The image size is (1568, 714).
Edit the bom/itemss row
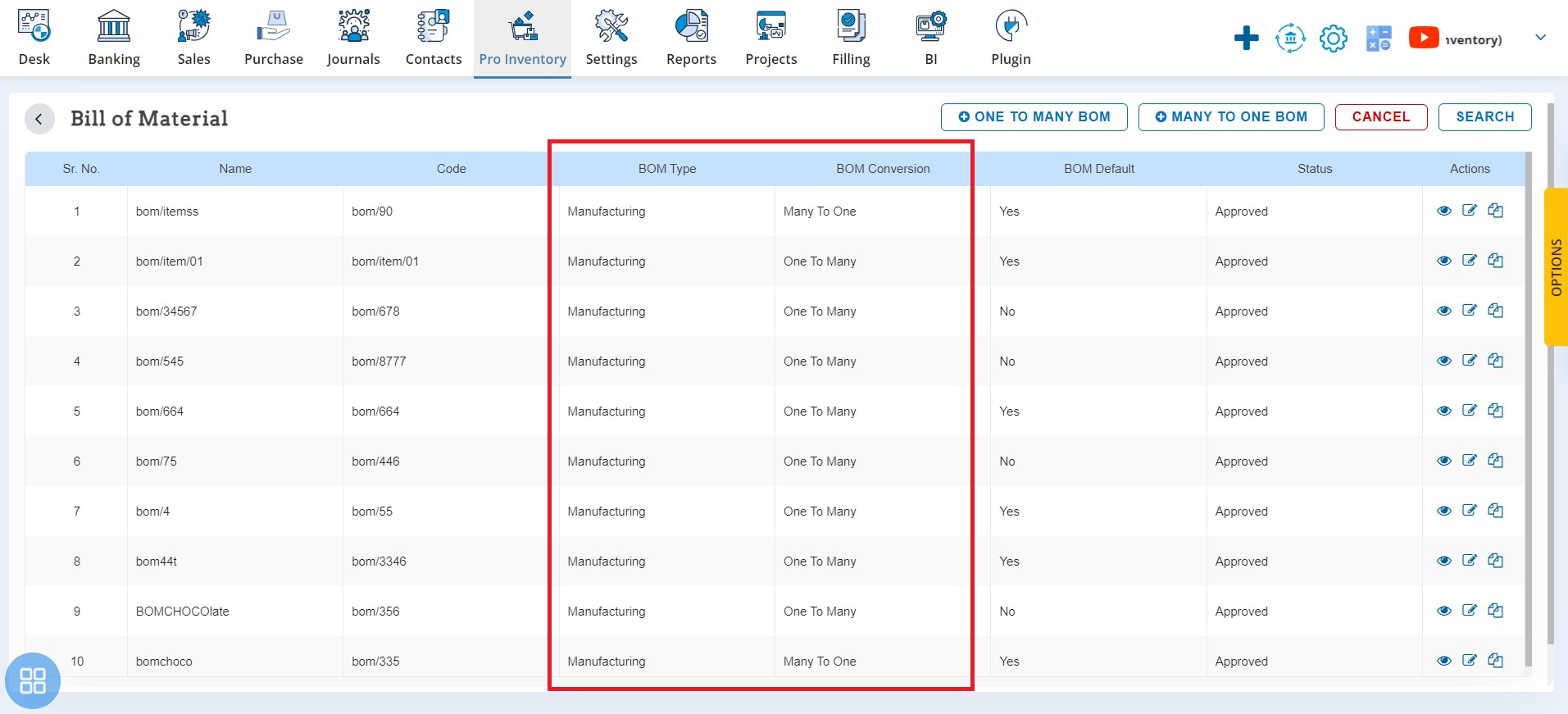[1470, 210]
